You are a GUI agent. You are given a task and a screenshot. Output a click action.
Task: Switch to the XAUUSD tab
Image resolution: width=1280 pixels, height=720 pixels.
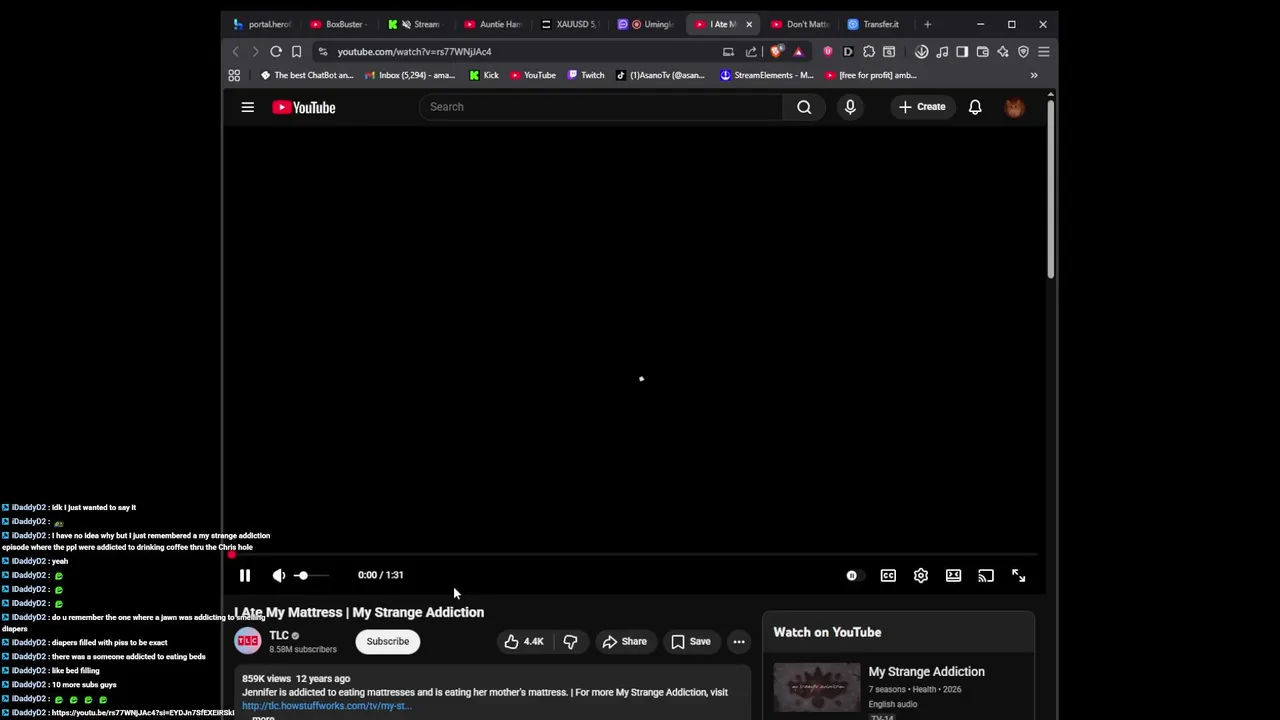coord(571,24)
